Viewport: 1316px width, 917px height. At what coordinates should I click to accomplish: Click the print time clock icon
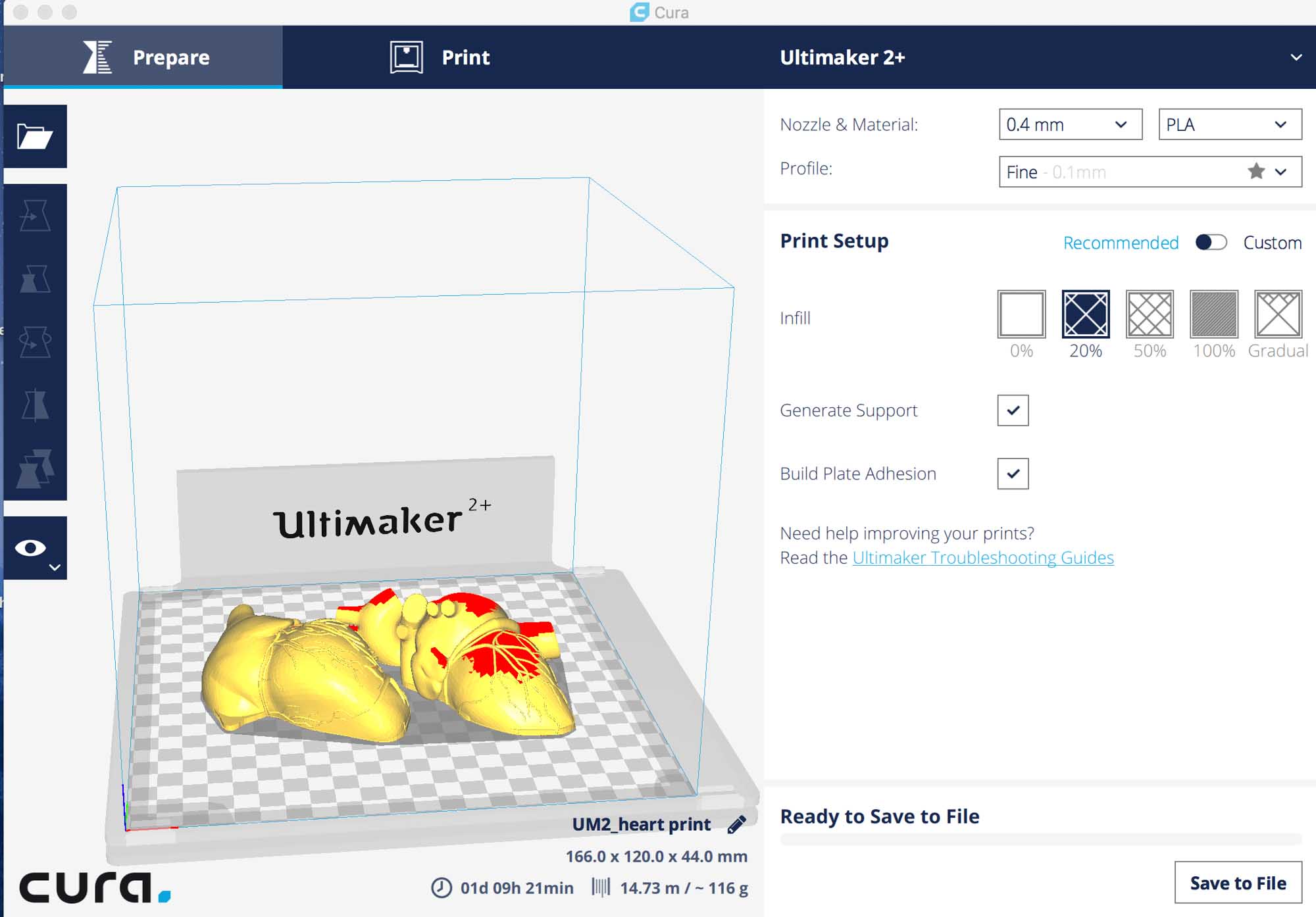[x=442, y=888]
